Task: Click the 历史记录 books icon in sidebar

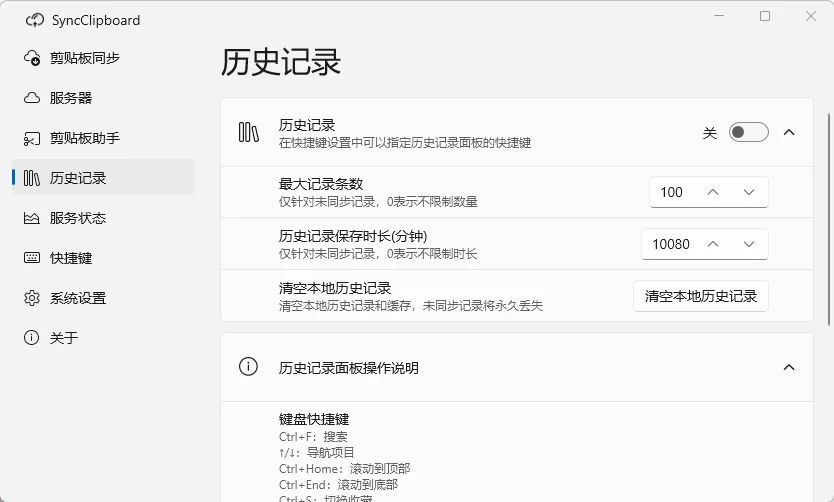Action: pyautogui.click(x=32, y=178)
